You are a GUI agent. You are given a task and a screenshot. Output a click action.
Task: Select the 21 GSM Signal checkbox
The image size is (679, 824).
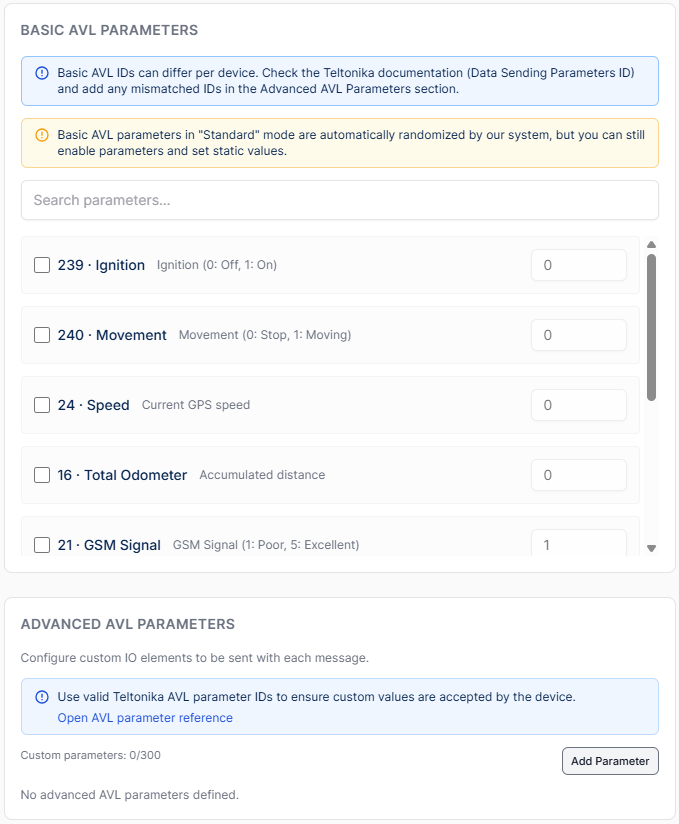42,545
